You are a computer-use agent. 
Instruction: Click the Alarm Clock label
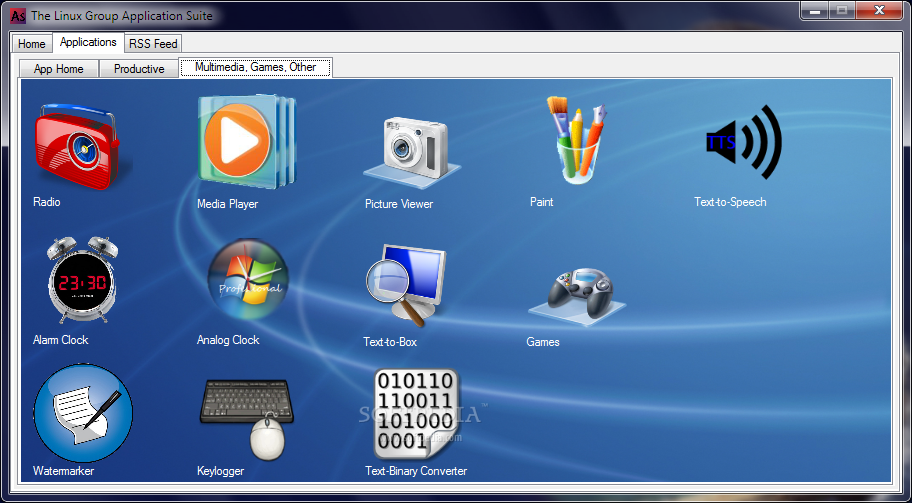click(60, 340)
